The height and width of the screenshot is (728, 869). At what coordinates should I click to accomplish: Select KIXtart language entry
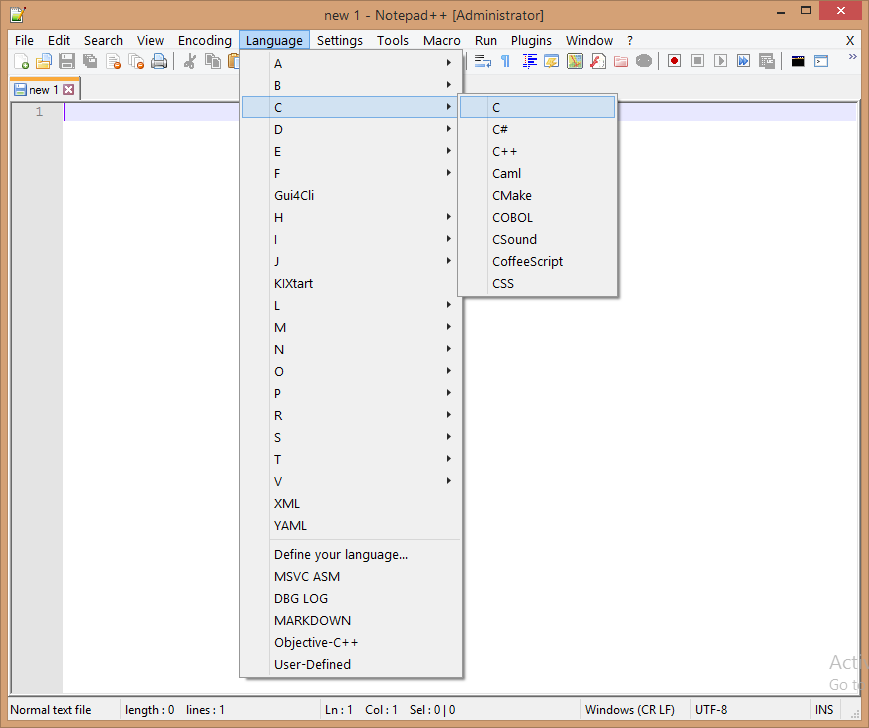(351, 283)
